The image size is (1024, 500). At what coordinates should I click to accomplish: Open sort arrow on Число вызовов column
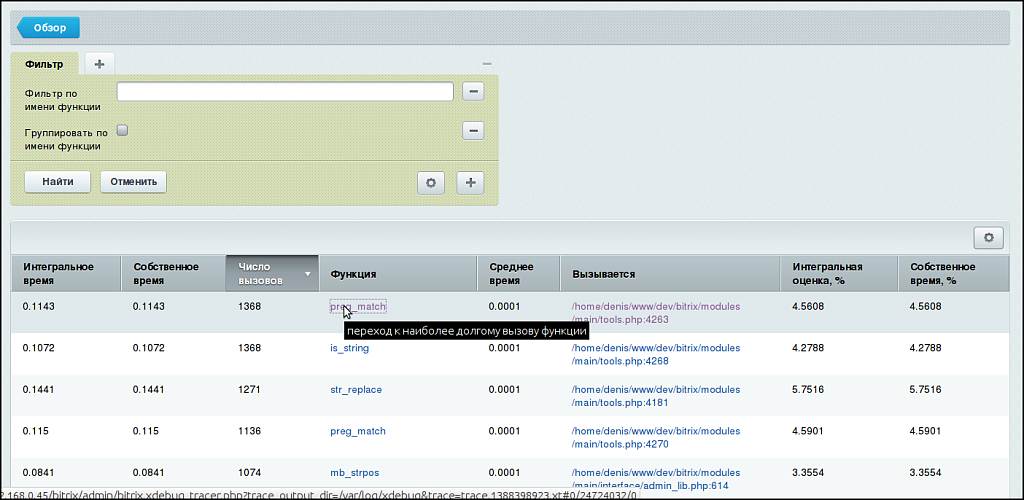[x=308, y=274]
